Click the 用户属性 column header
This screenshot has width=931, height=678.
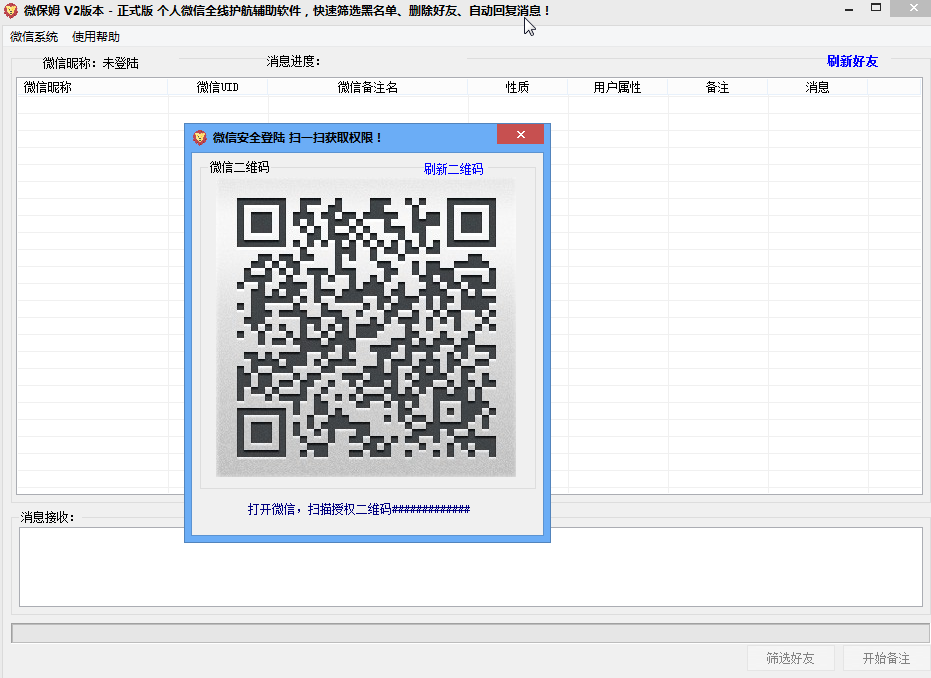pos(618,87)
